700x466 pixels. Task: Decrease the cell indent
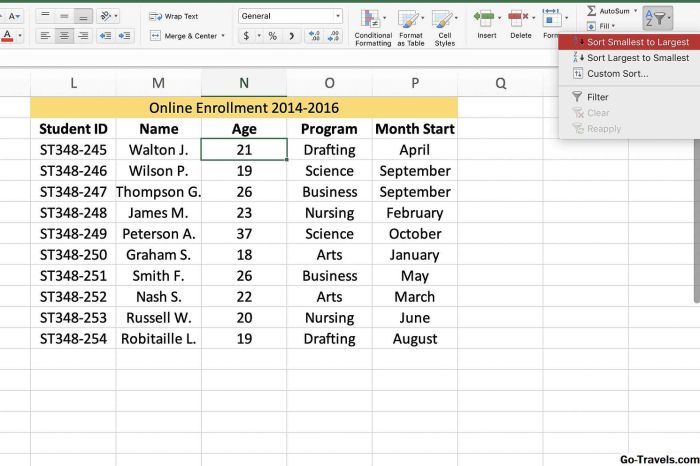pos(105,35)
